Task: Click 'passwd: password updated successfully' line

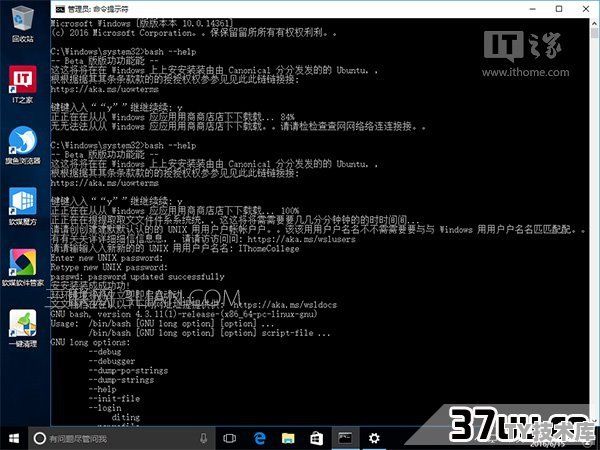Action: [x=137, y=277]
